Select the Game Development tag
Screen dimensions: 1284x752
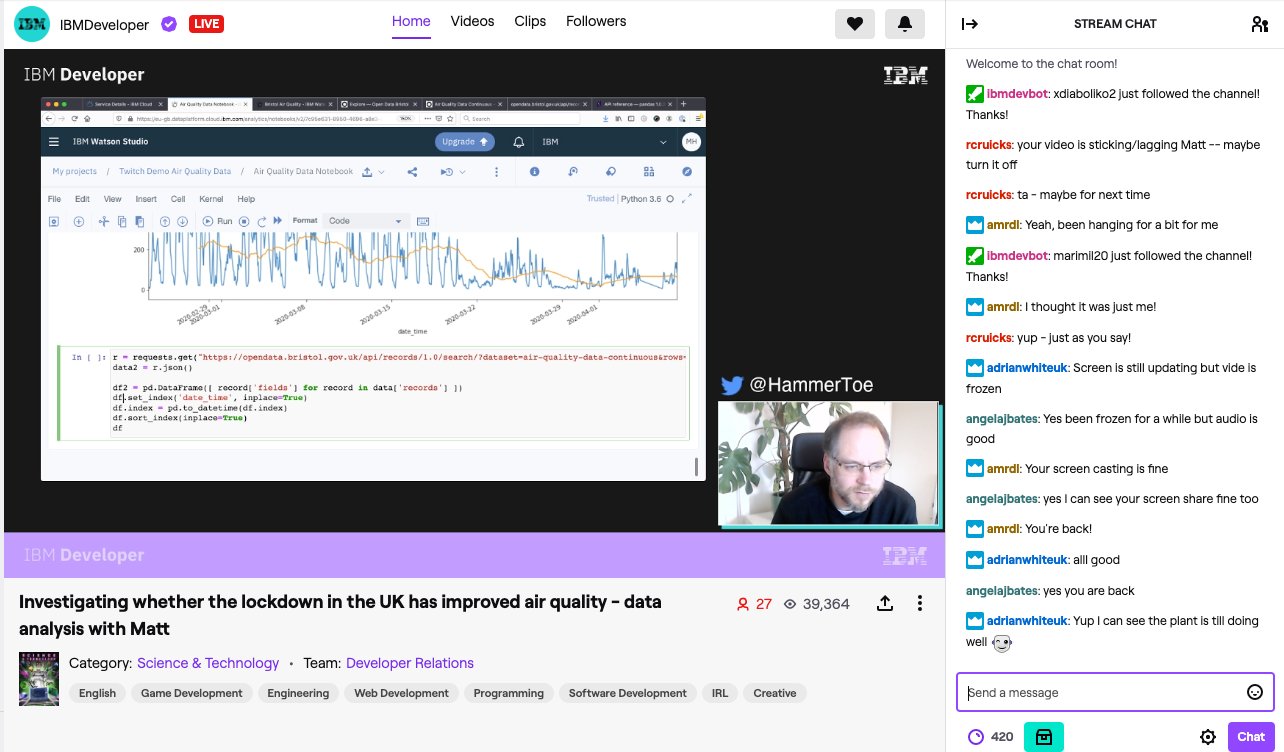pos(192,693)
